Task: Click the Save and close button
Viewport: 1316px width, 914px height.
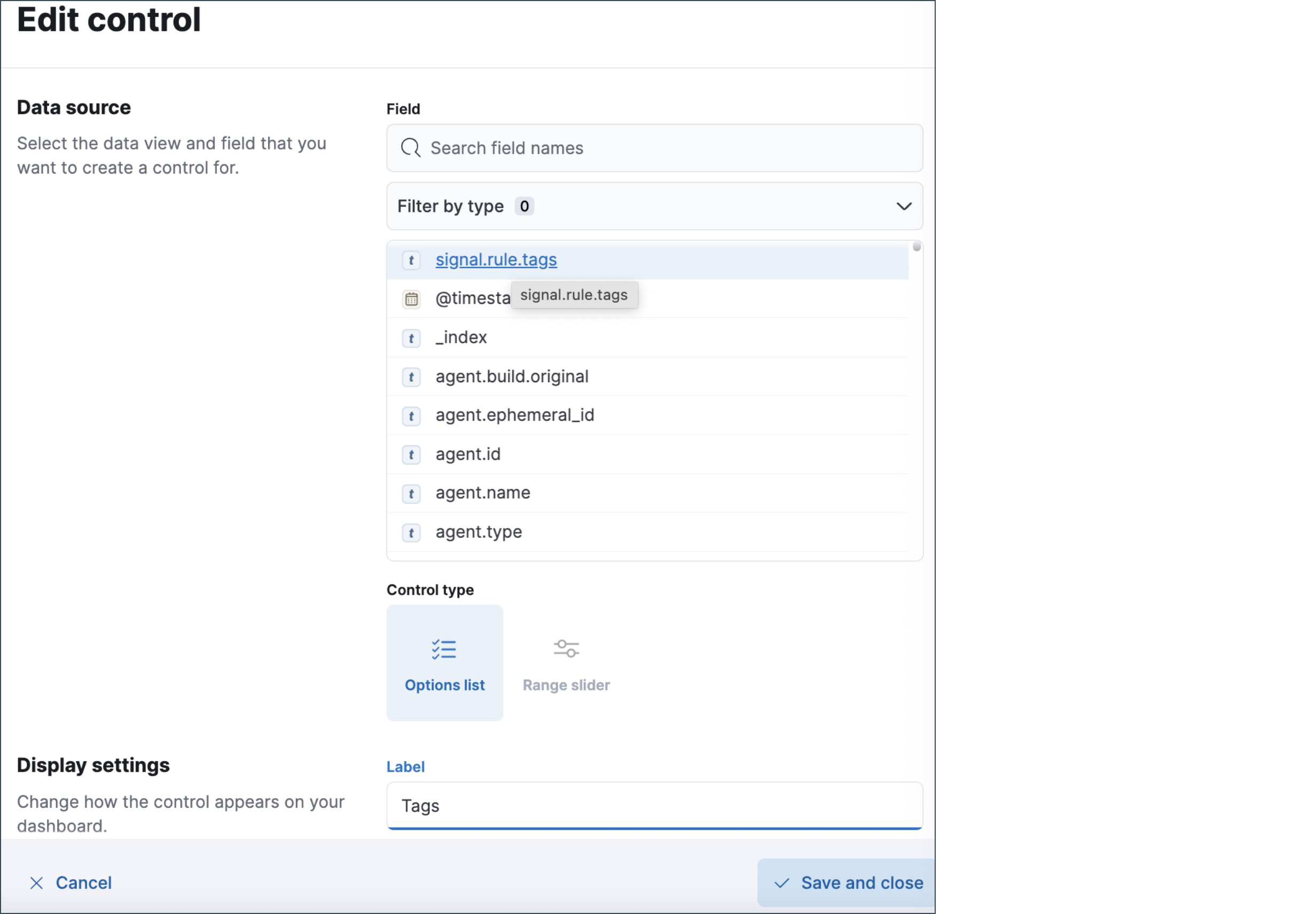Action: pos(848,883)
